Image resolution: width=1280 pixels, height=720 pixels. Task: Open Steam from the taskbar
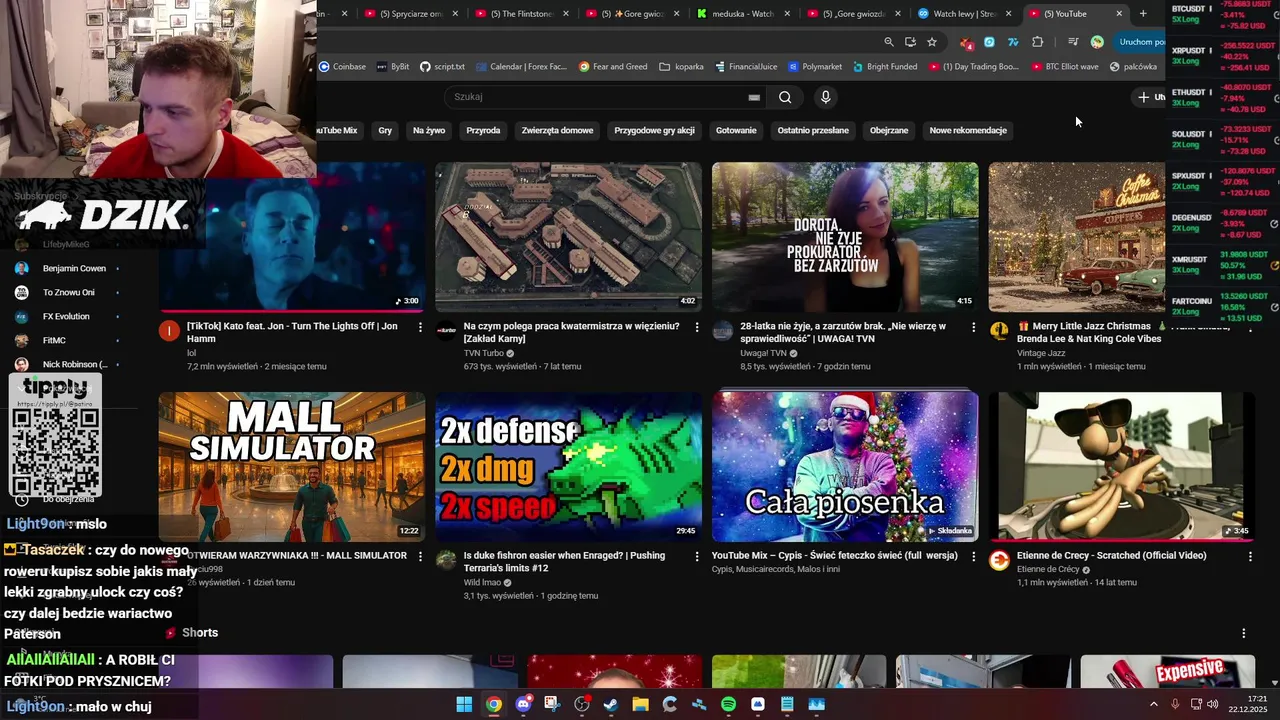tap(611, 704)
